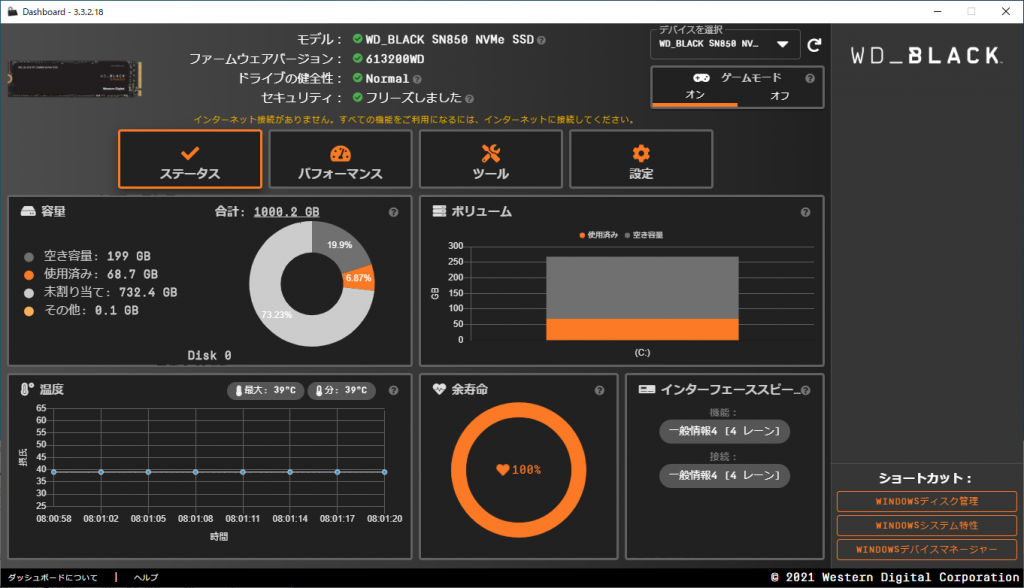This screenshot has height=588, width=1024.
Task: Open the device selection dropdown
Action: 725,44
